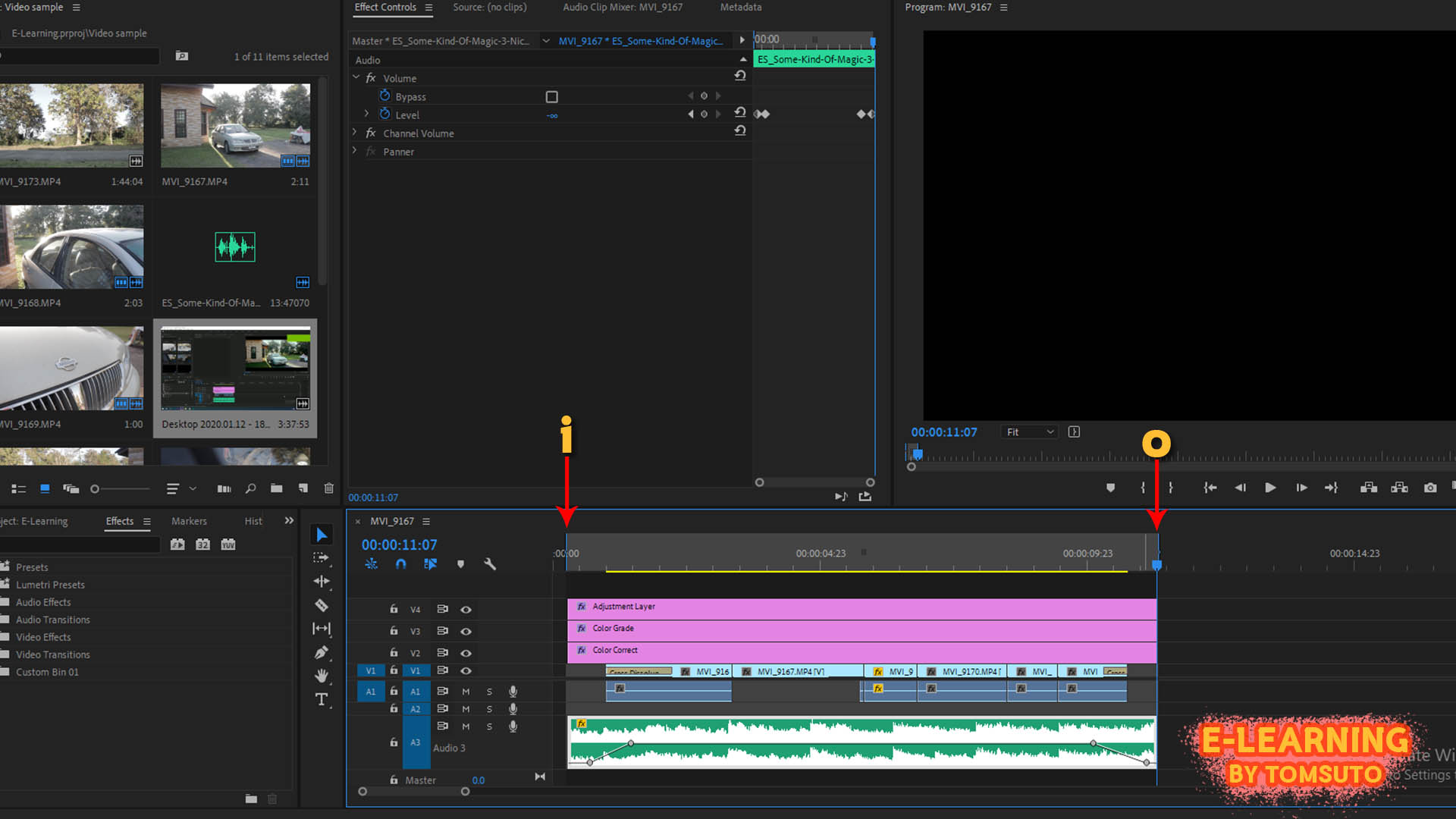The image size is (1456, 819).
Task: Switch Project panel to List View
Action: pos(19,489)
